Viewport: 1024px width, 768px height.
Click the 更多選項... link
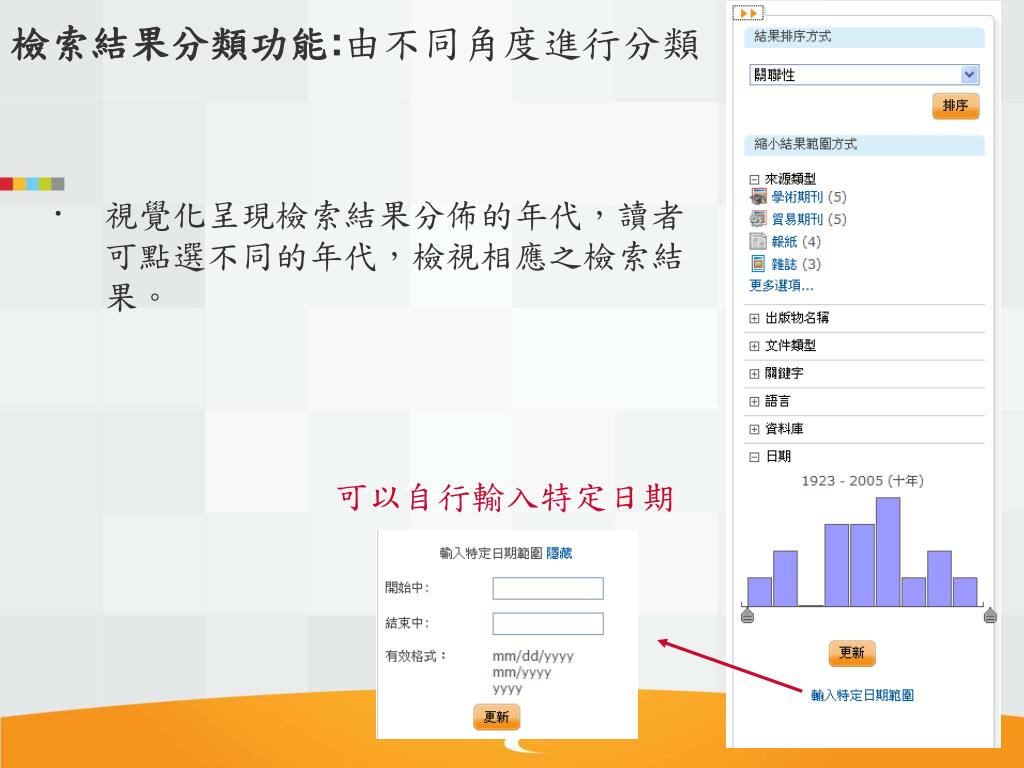[781, 285]
